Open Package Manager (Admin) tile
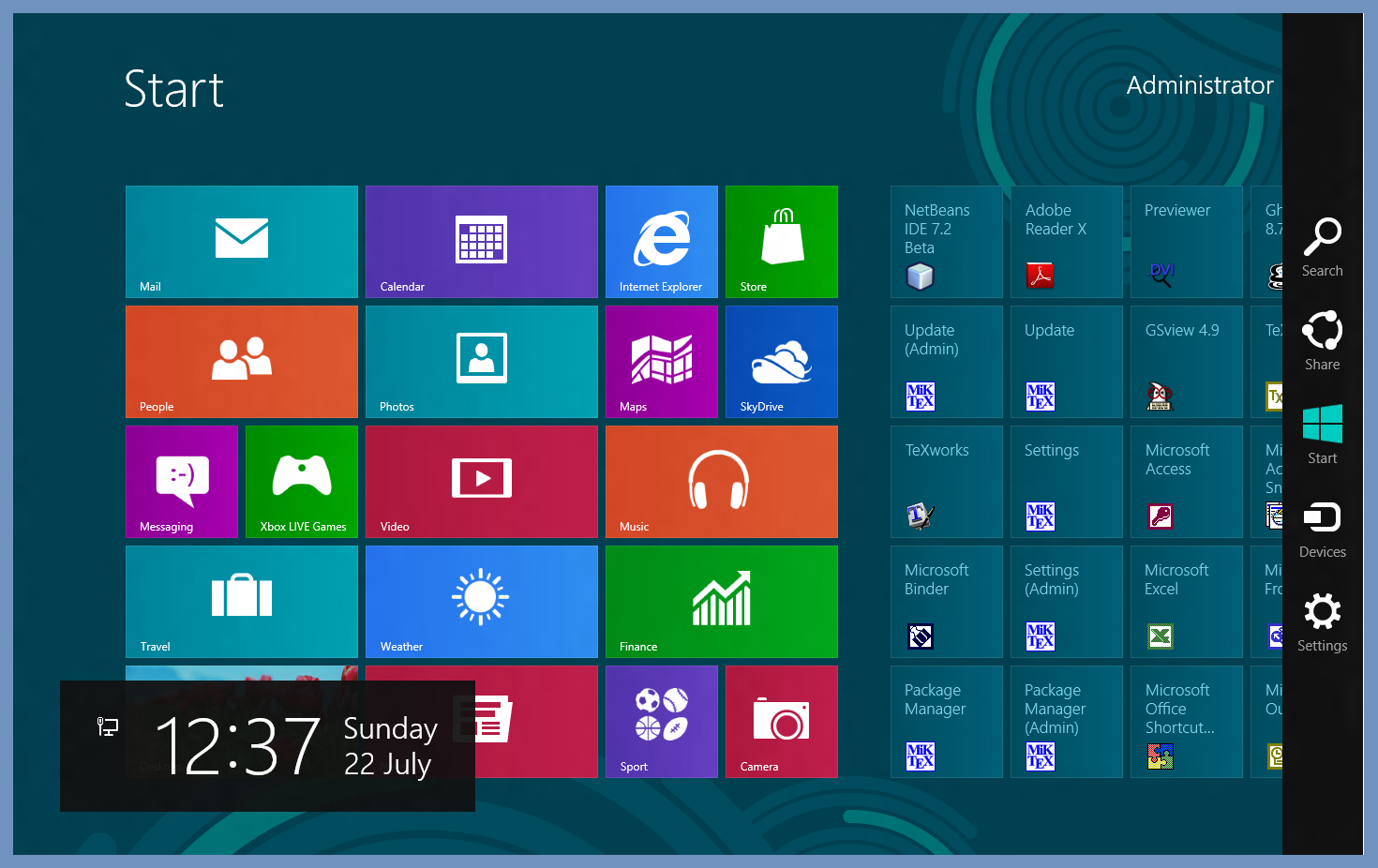This screenshot has width=1378, height=868. pos(1067,722)
